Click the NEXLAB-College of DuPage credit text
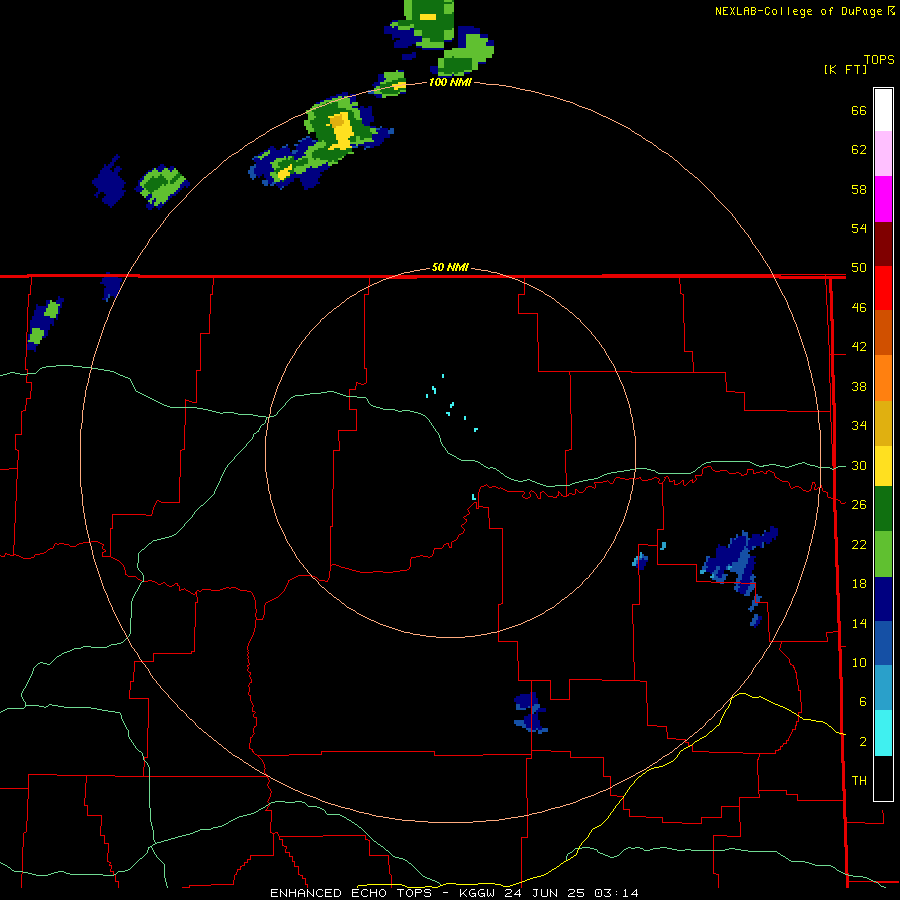This screenshot has height=900, width=900. [x=804, y=11]
